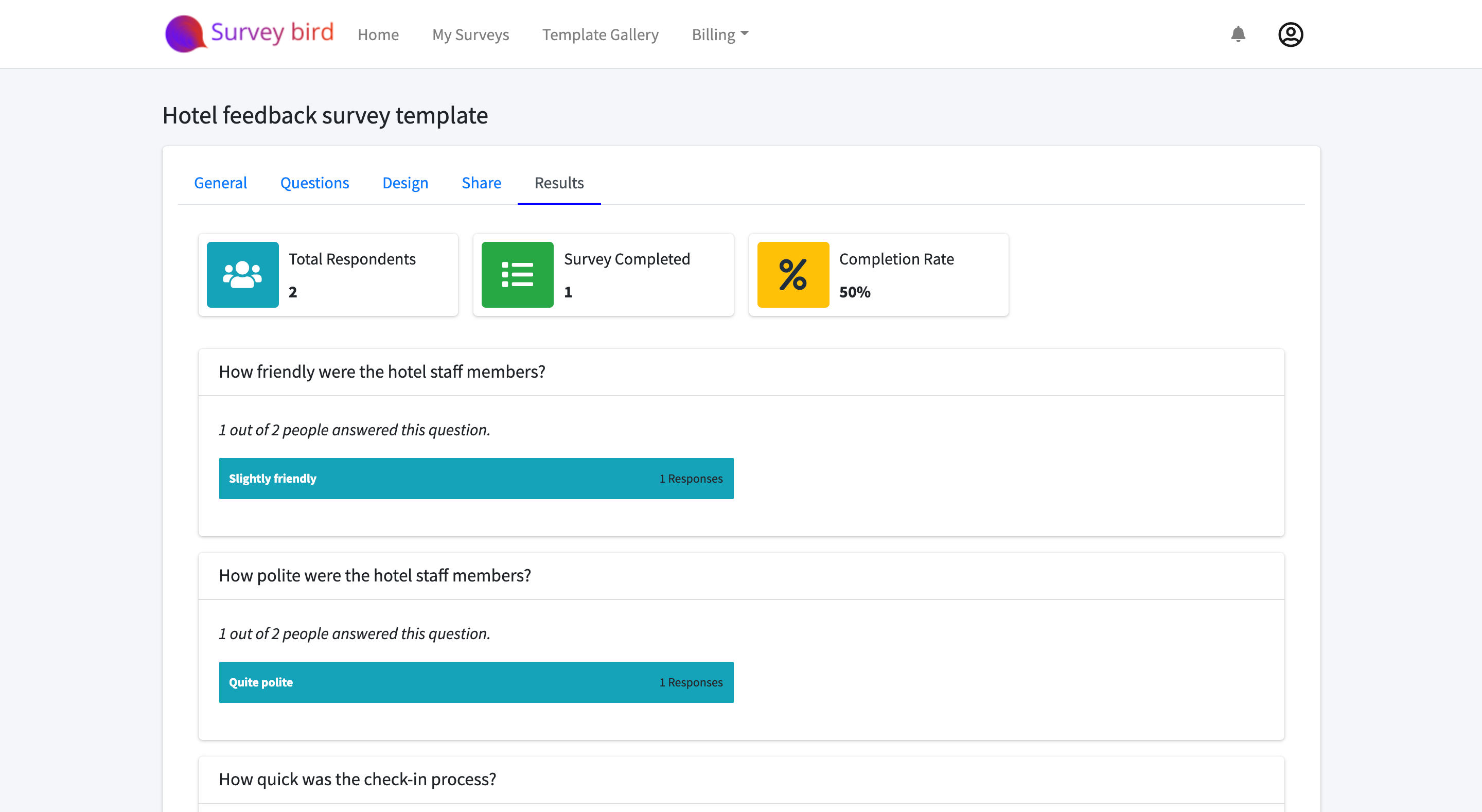1482x812 pixels.
Task: Open the Design tab
Action: coord(405,183)
